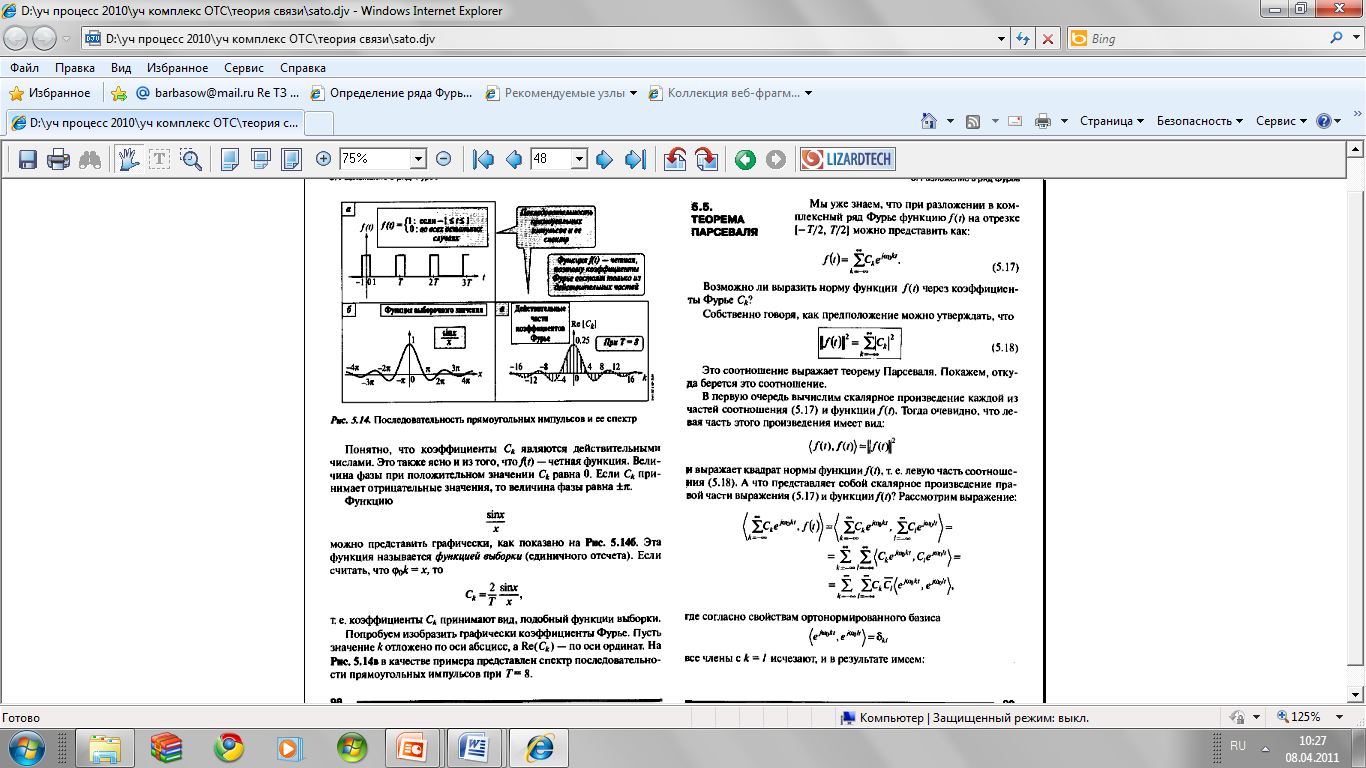The image size is (1366, 768).
Task: Open Windows Explorer from the taskbar
Action: pyautogui.click(x=104, y=746)
